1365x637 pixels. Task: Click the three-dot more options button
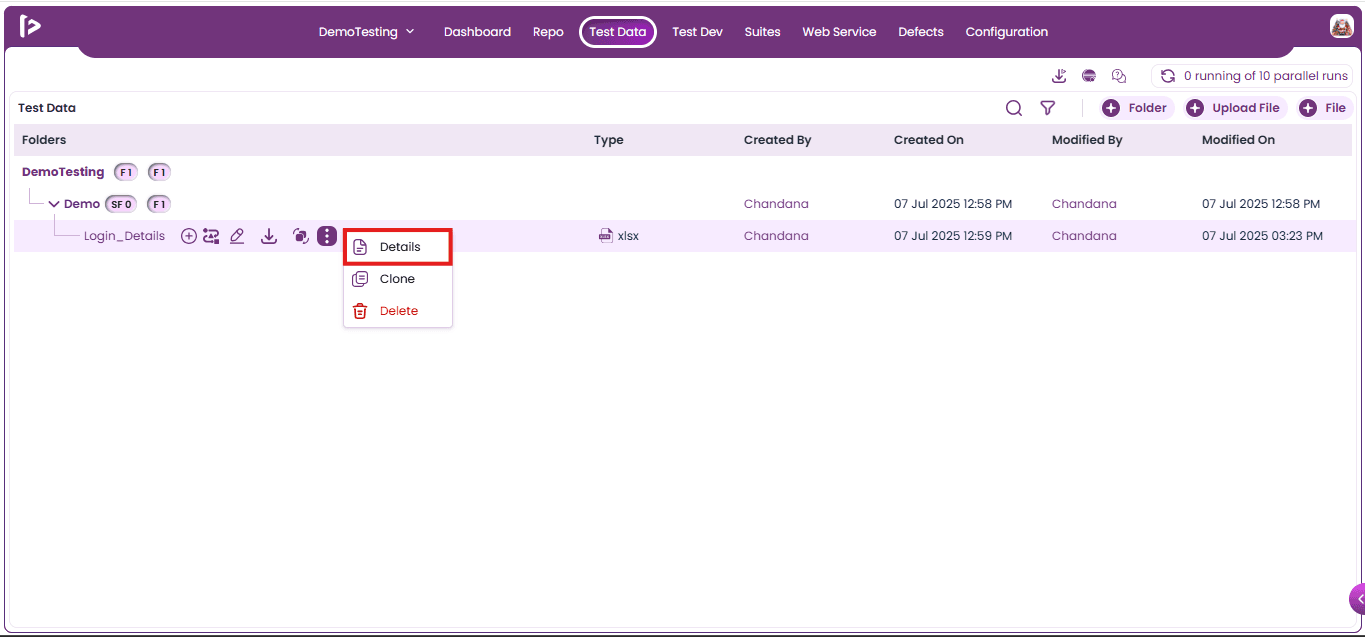327,236
